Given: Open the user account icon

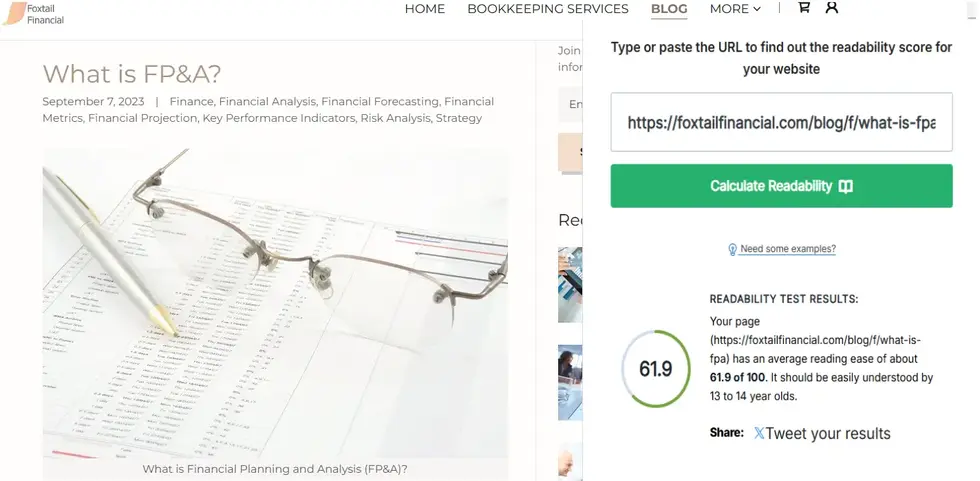Looking at the screenshot, I should point(831,7).
